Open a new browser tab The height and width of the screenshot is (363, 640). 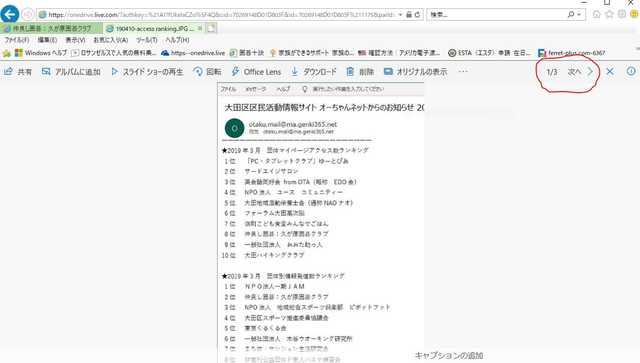(x=211, y=28)
